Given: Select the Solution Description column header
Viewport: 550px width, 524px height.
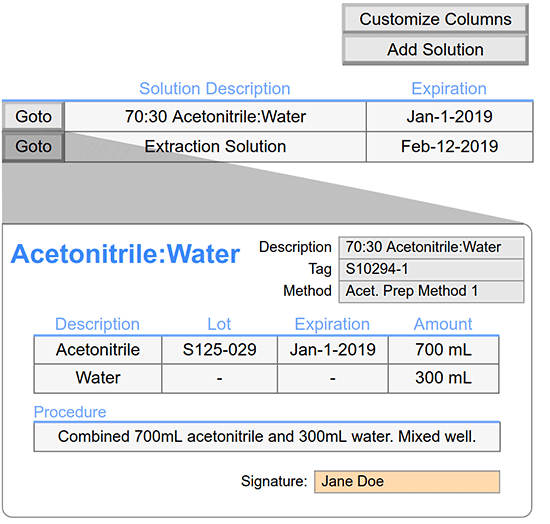Looking at the screenshot, I should 215,88.
